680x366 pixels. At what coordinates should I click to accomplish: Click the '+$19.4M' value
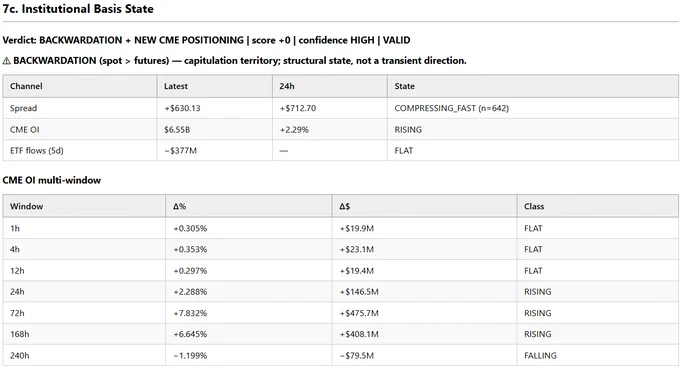coord(356,271)
